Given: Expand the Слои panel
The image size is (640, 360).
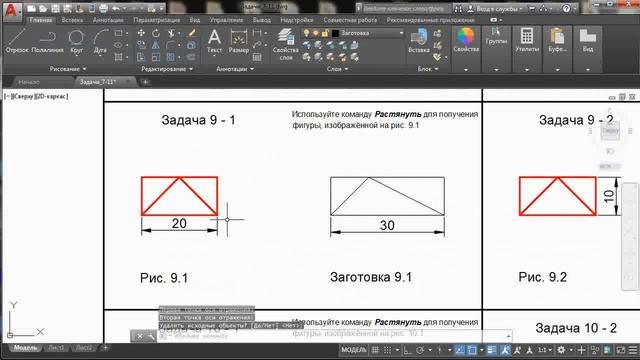Looking at the screenshot, I should pyautogui.click(x=338, y=69).
